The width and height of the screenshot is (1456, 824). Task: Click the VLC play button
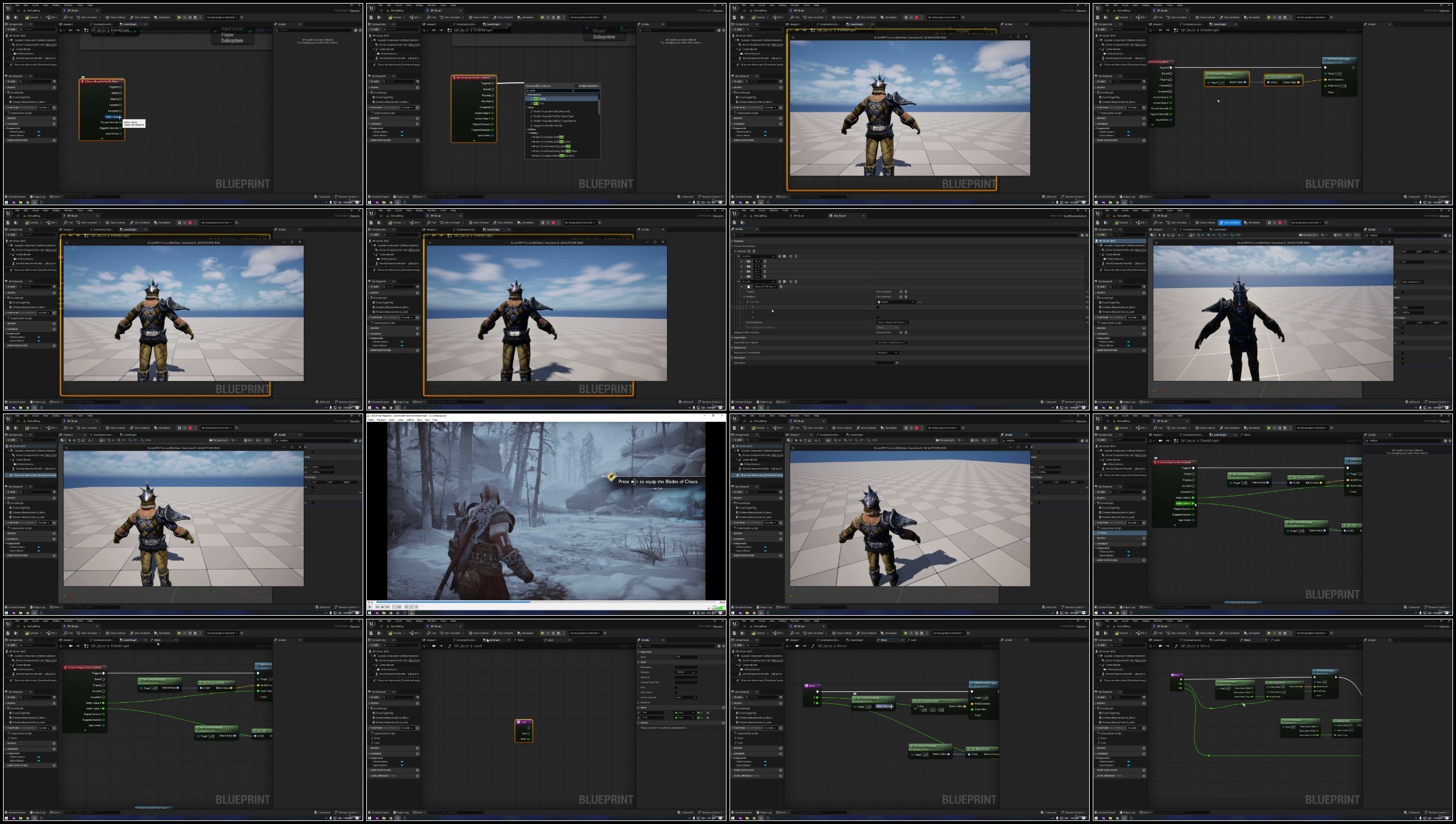(370, 607)
